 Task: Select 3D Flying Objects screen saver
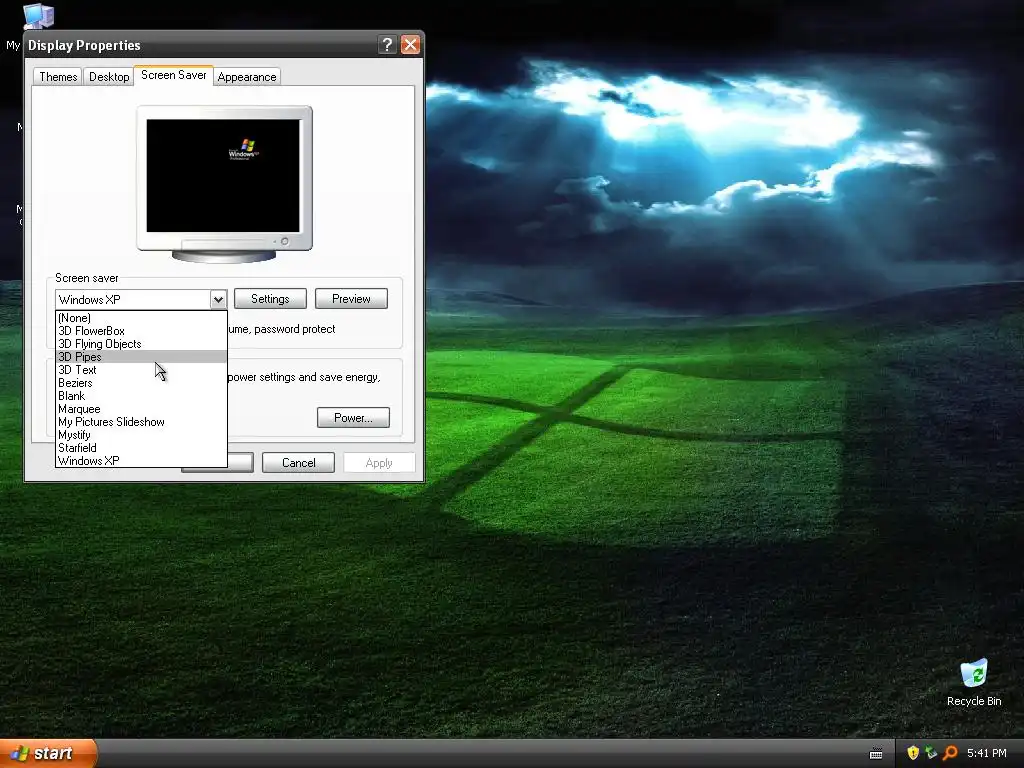(x=141, y=344)
